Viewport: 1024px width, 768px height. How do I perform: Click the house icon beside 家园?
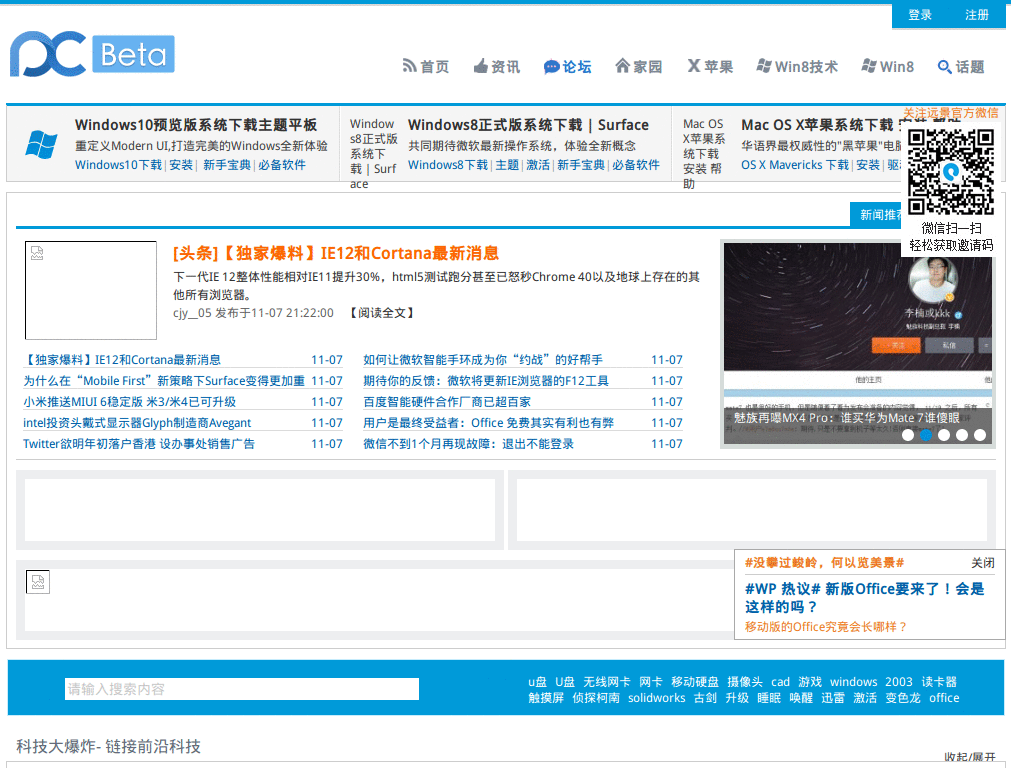(625, 67)
